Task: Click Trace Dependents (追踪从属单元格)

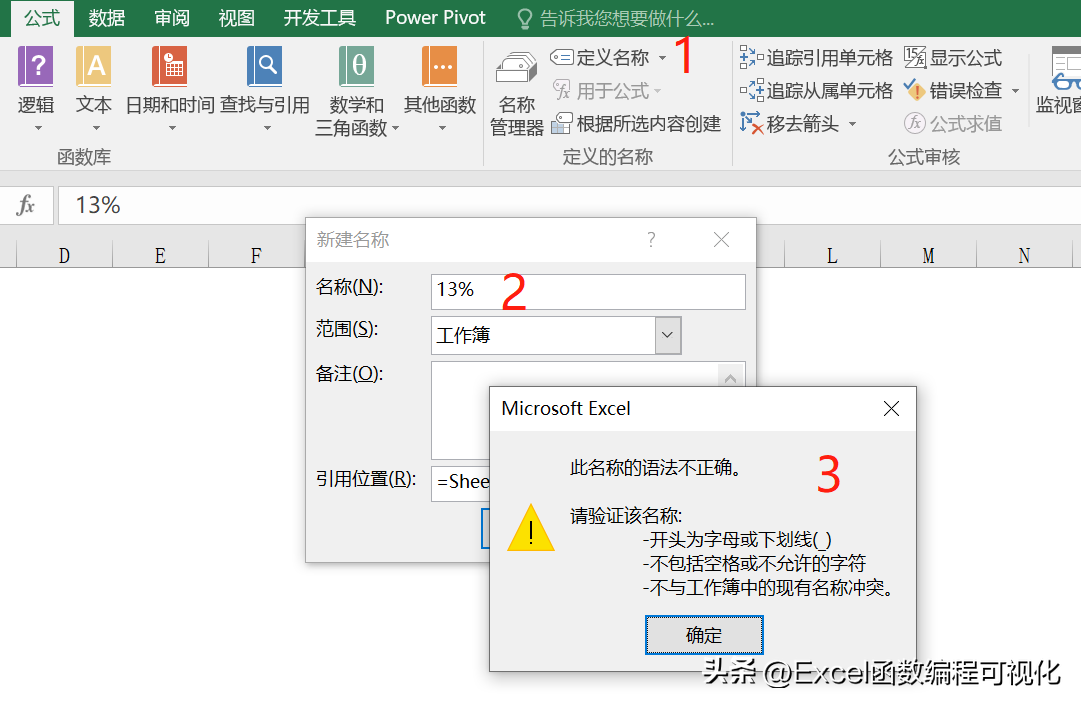Action: (x=816, y=90)
